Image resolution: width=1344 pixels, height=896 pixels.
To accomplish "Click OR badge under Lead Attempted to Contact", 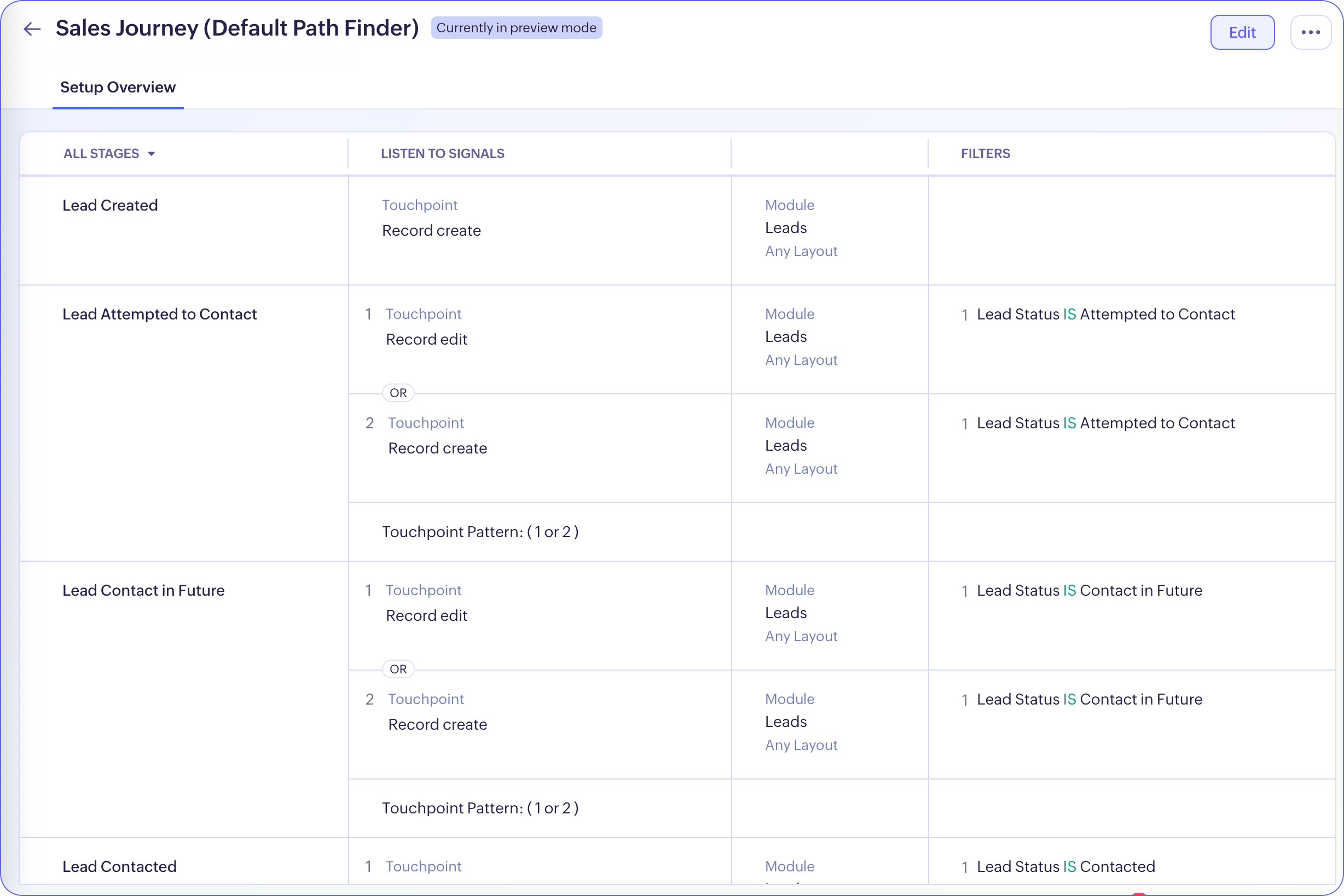I will (x=398, y=393).
